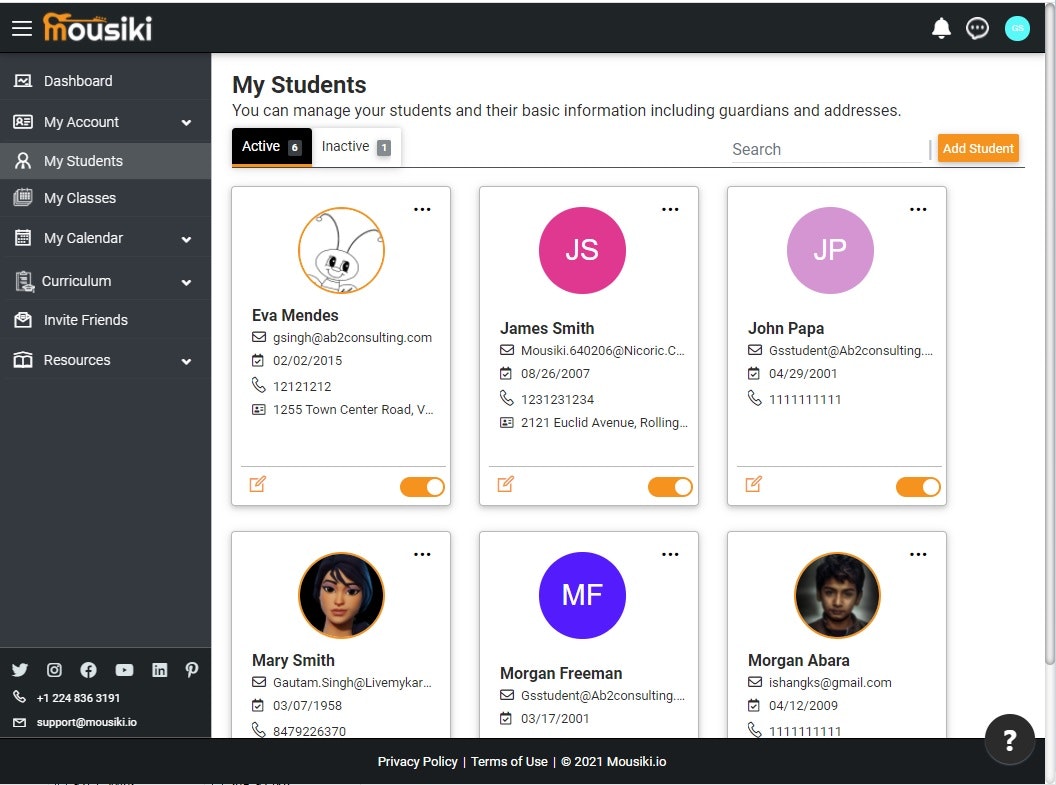Visit Mousiki Instagram page
This screenshot has height=785, width=1056.
55,670
